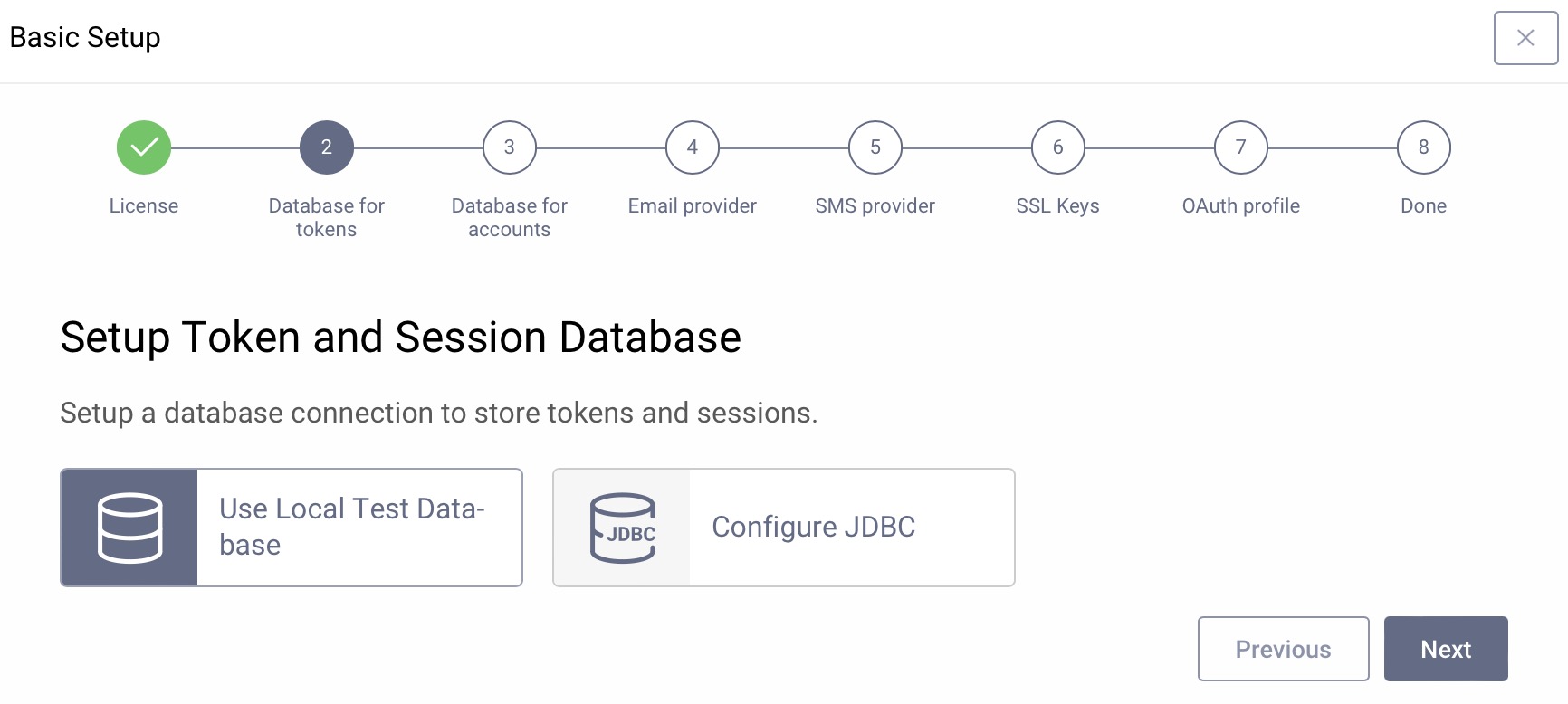Click the OAuth profile step label
This screenshot has height=704, width=1568.
(x=1241, y=206)
